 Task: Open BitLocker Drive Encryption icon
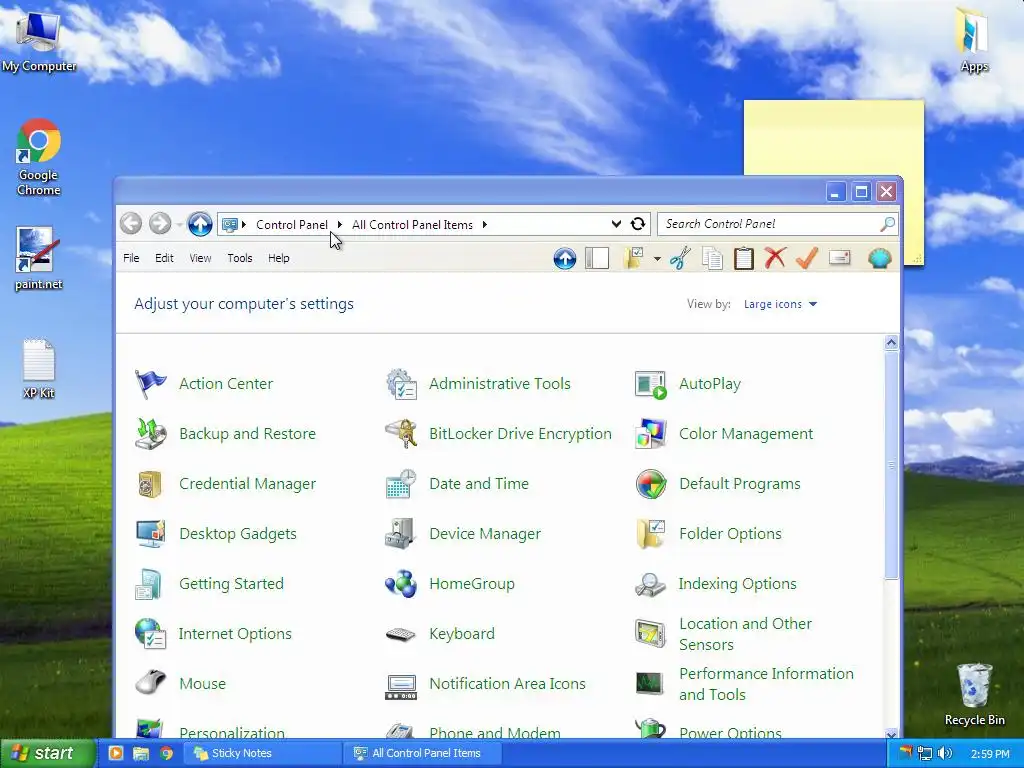point(400,434)
